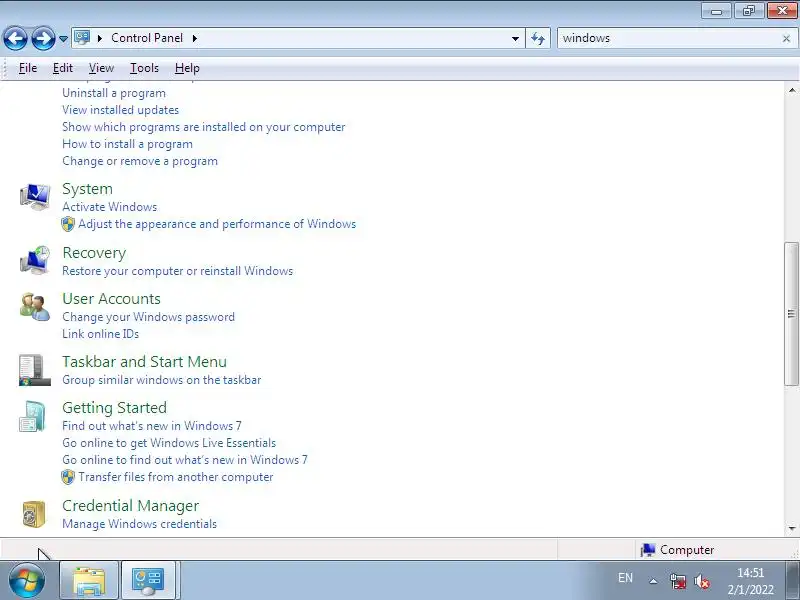Open How to install a program
800x600 pixels.
point(128,144)
